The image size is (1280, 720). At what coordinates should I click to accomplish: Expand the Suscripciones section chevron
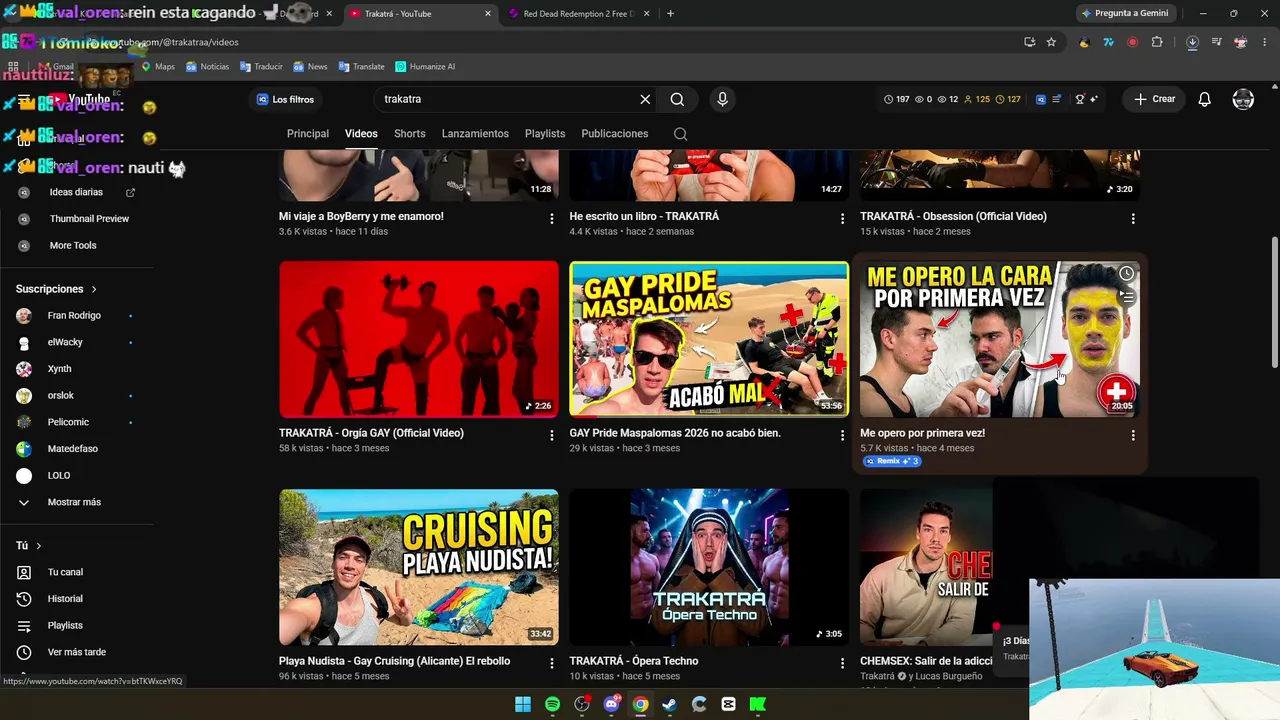[x=94, y=289]
